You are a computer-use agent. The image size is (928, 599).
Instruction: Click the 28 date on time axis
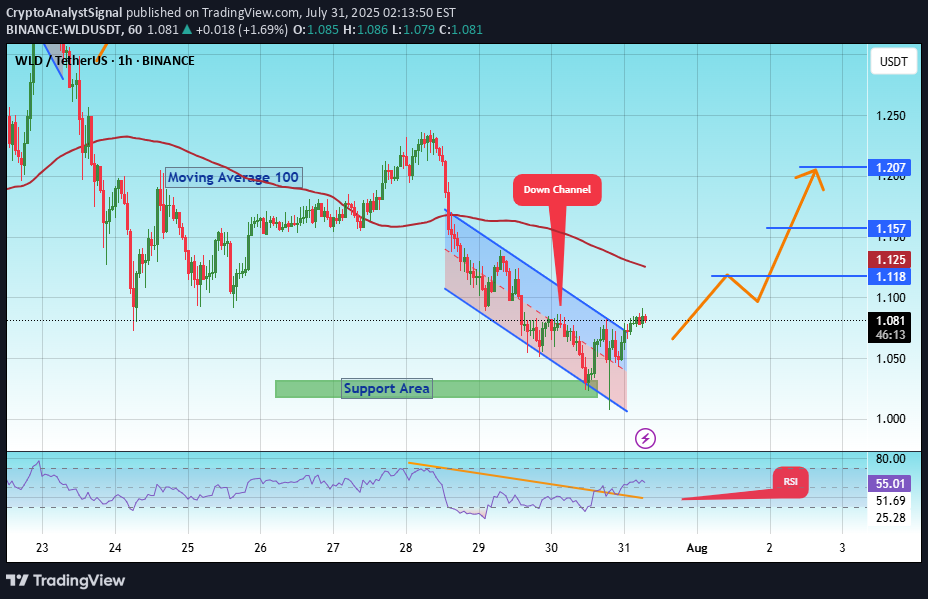[x=406, y=548]
